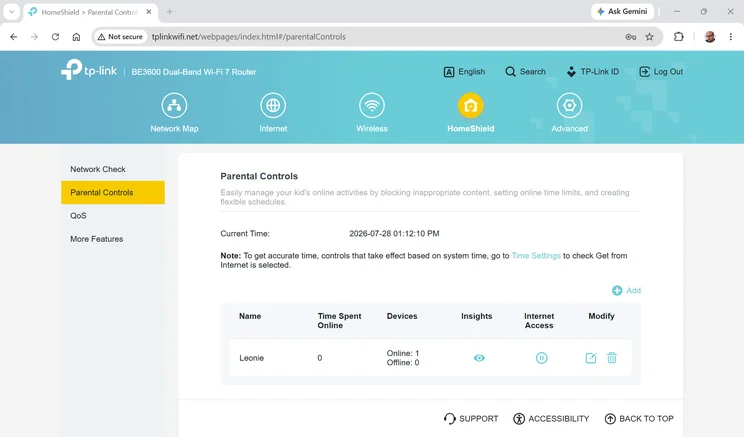The height and width of the screenshot is (437, 744).
Task: Select Parental Controls in sidebar
Action: [x=113, y=192]
